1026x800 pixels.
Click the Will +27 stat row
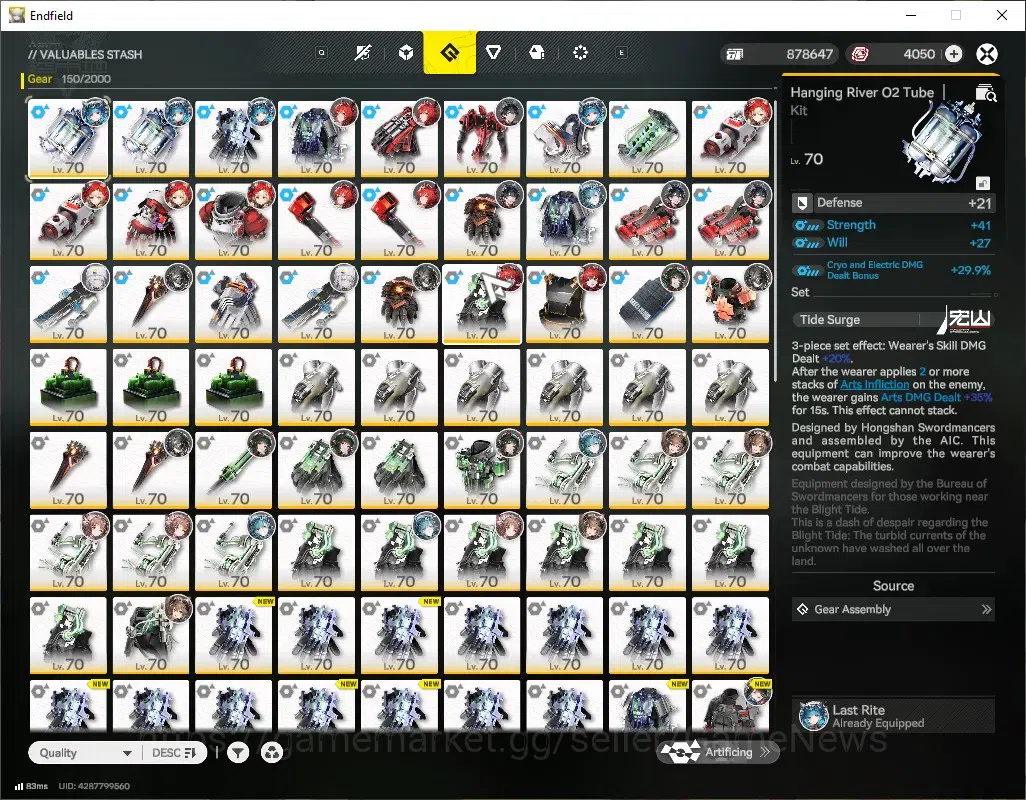tap(893, 243)
